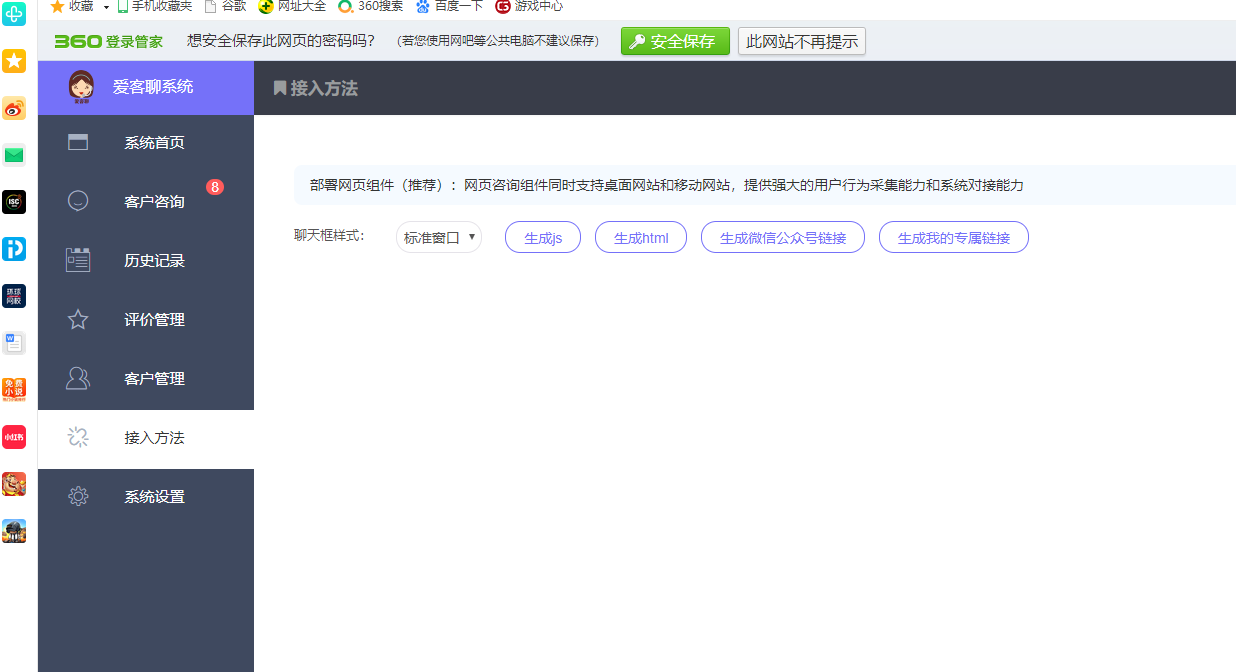Click the green 安全保存 password save button
1236x672 pixels.
click(675, 41)
